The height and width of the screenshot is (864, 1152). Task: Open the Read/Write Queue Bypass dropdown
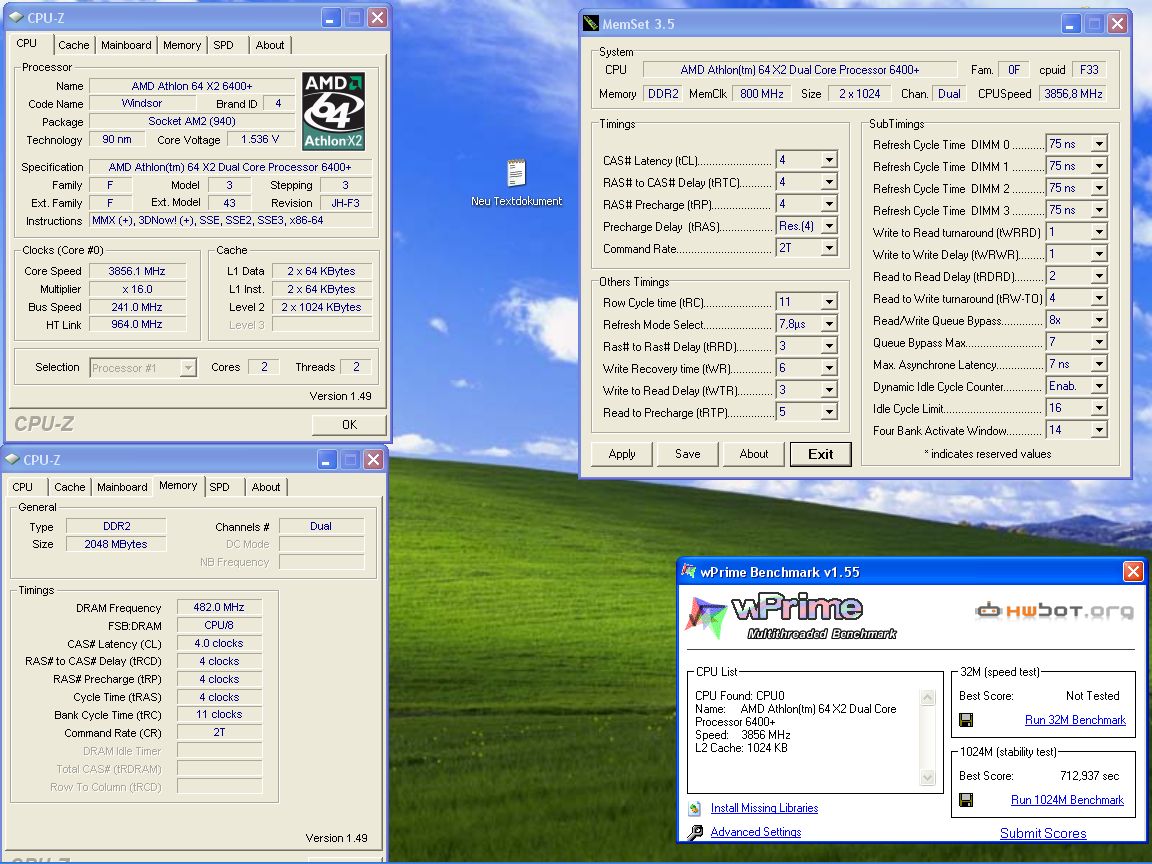(1099, 320)
